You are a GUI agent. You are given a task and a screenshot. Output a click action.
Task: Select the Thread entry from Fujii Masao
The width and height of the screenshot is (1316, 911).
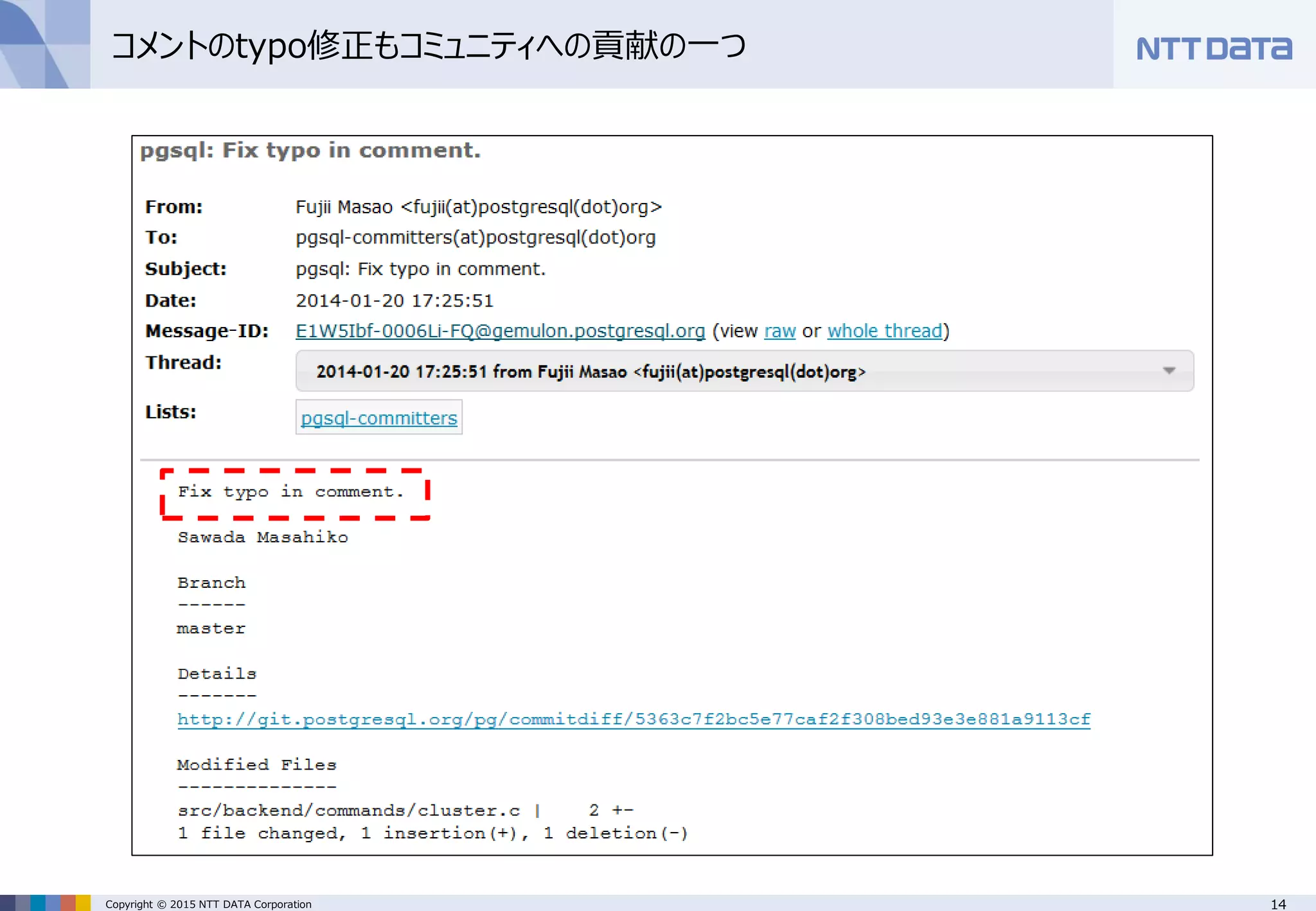[x=744, y=371]
